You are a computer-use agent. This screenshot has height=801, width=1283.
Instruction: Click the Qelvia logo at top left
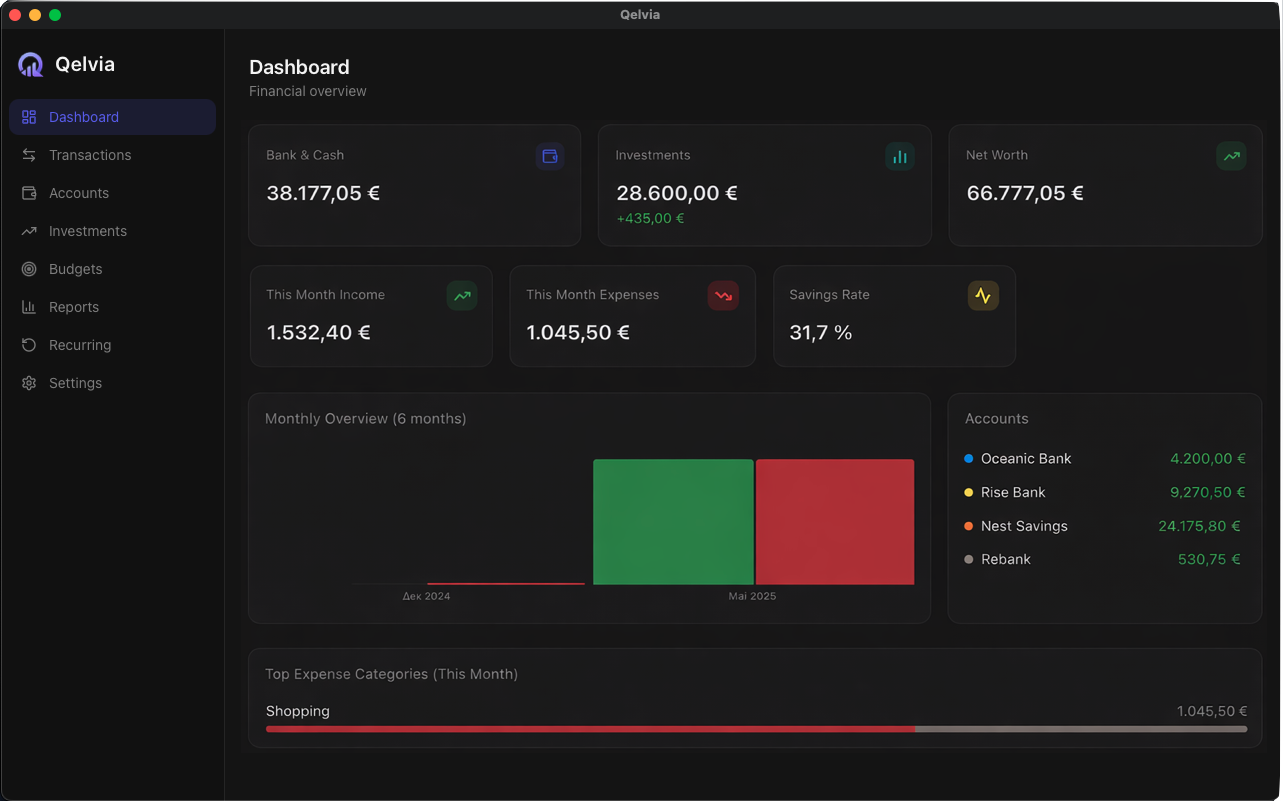(x=31, y=64)
